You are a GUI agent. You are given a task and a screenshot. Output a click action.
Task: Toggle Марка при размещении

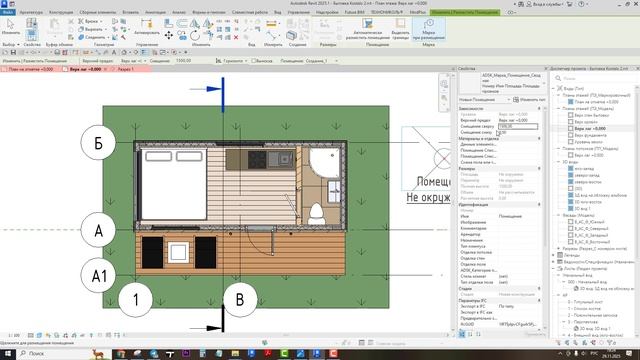click(429, 29)
